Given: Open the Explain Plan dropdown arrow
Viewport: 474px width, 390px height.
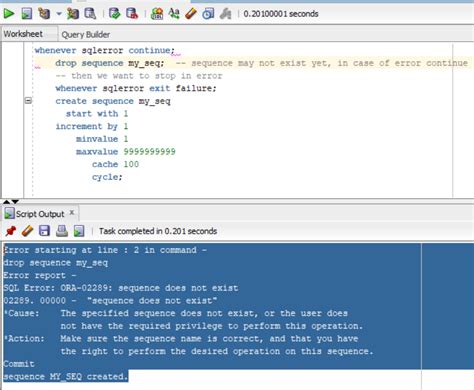Looking at the screenshot, I should tap(59, 14).
